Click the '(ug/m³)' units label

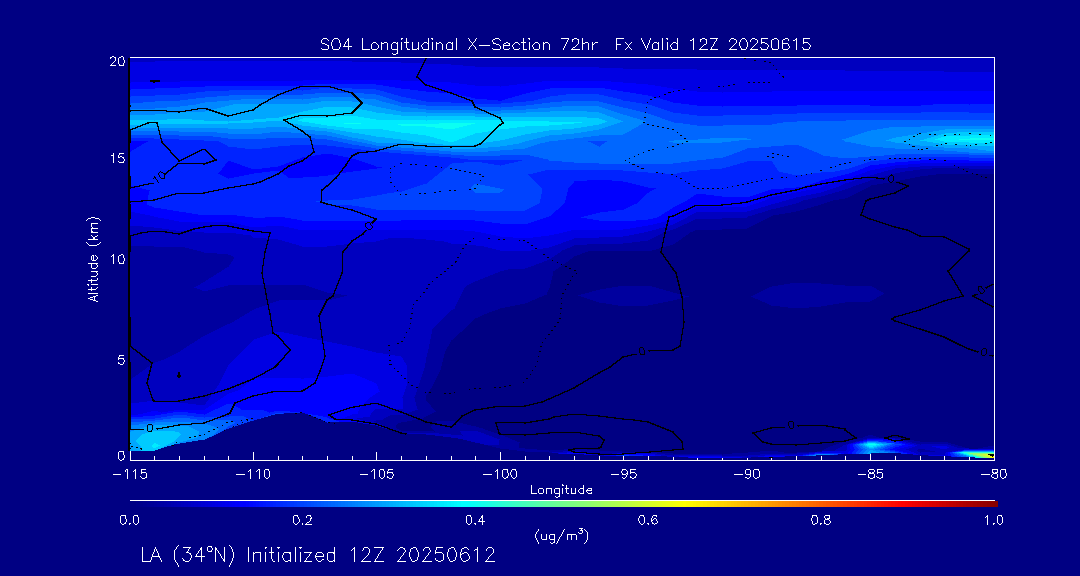point(561,535)
